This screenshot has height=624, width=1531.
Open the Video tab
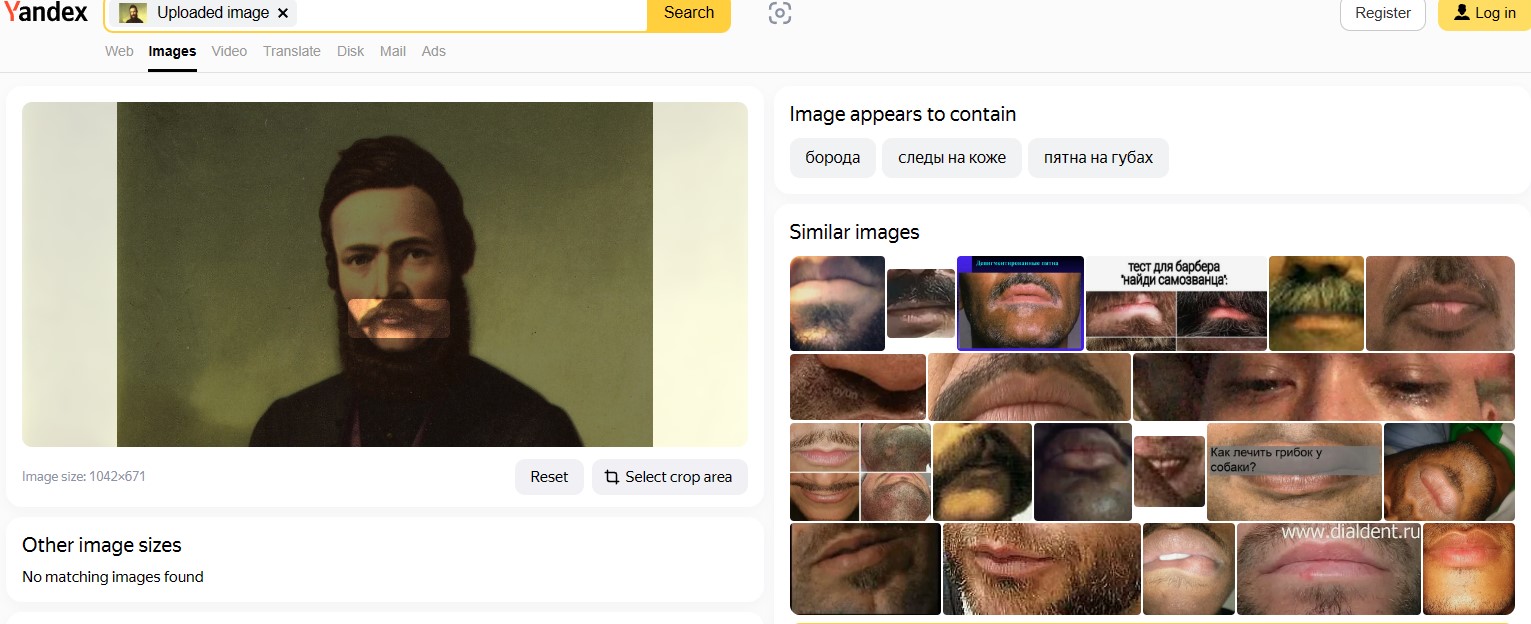click(229, 51)
